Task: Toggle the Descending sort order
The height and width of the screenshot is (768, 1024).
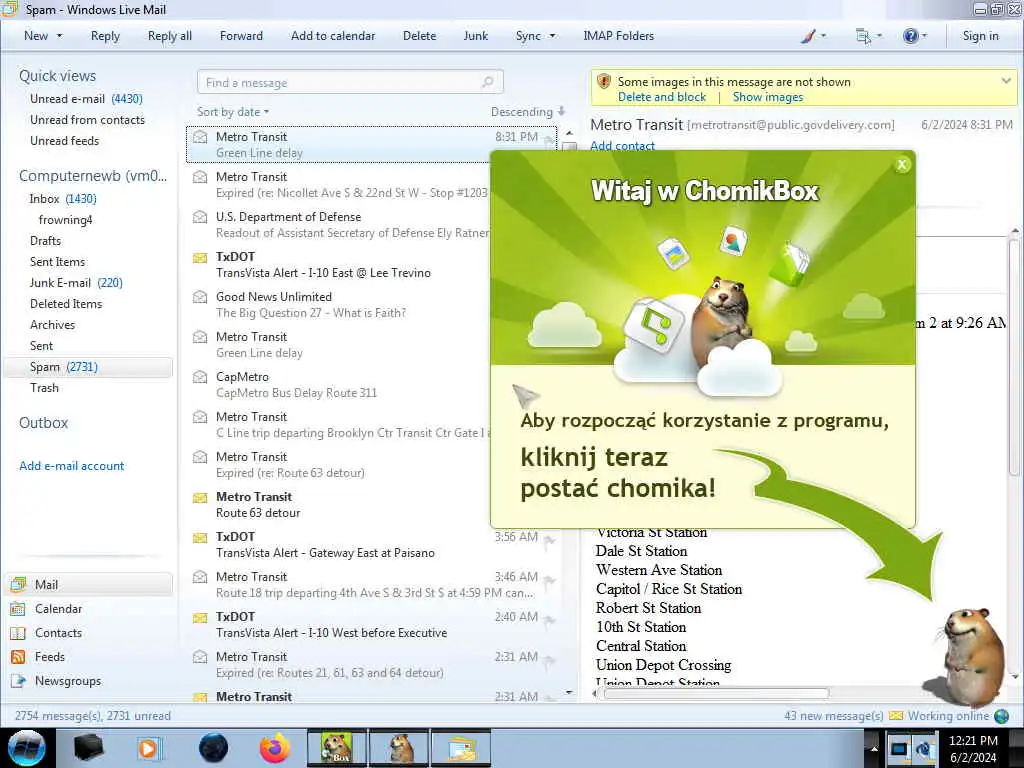Action: point(528,112)
